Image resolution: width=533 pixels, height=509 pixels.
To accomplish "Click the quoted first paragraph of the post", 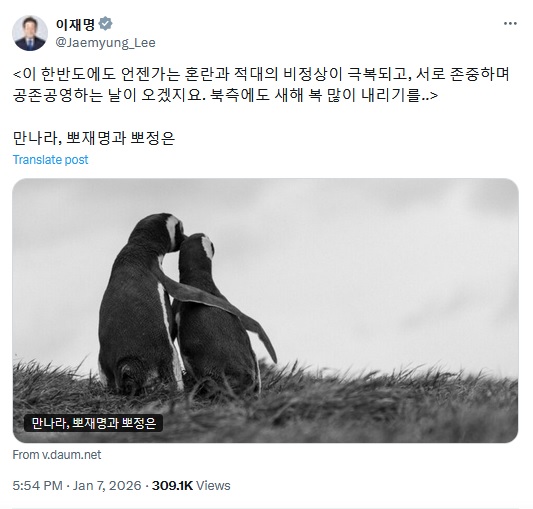I will [261, 85].
